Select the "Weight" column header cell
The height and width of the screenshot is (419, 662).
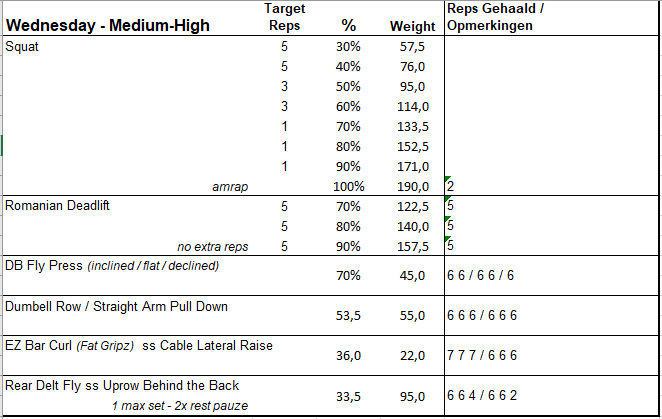point(412,26)
